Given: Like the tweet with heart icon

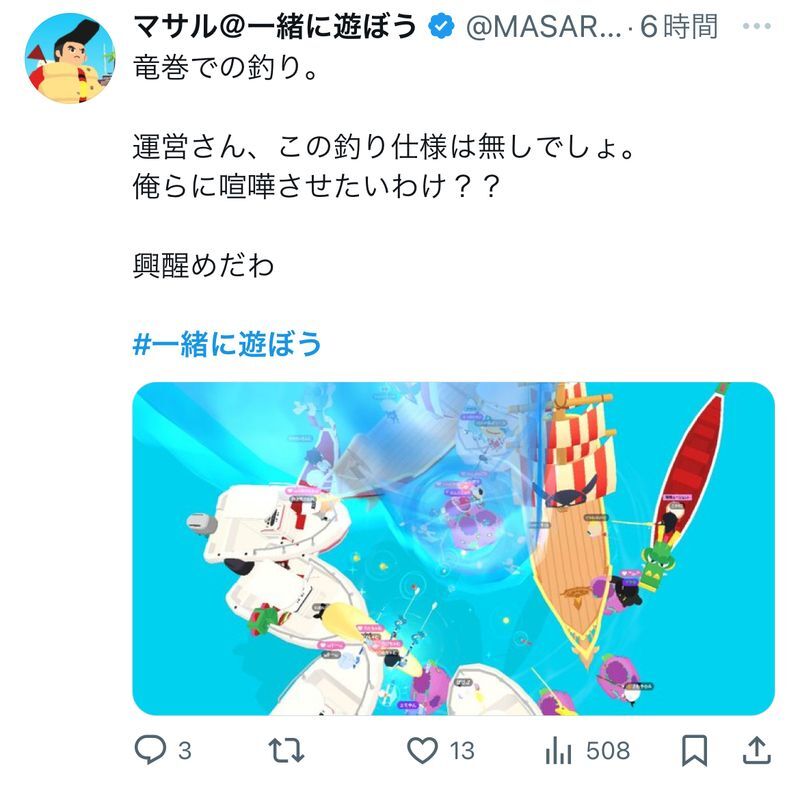Looking at the screenshot, I should (422, 751).
